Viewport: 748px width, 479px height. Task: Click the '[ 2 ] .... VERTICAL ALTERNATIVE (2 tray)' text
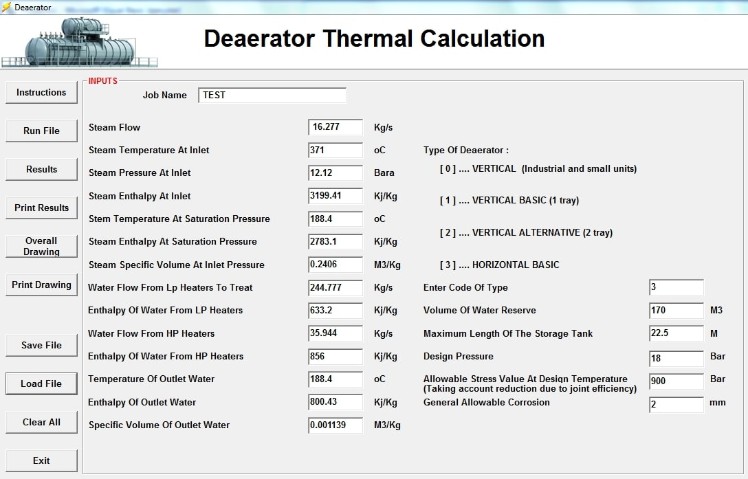[x=526, y=233]
